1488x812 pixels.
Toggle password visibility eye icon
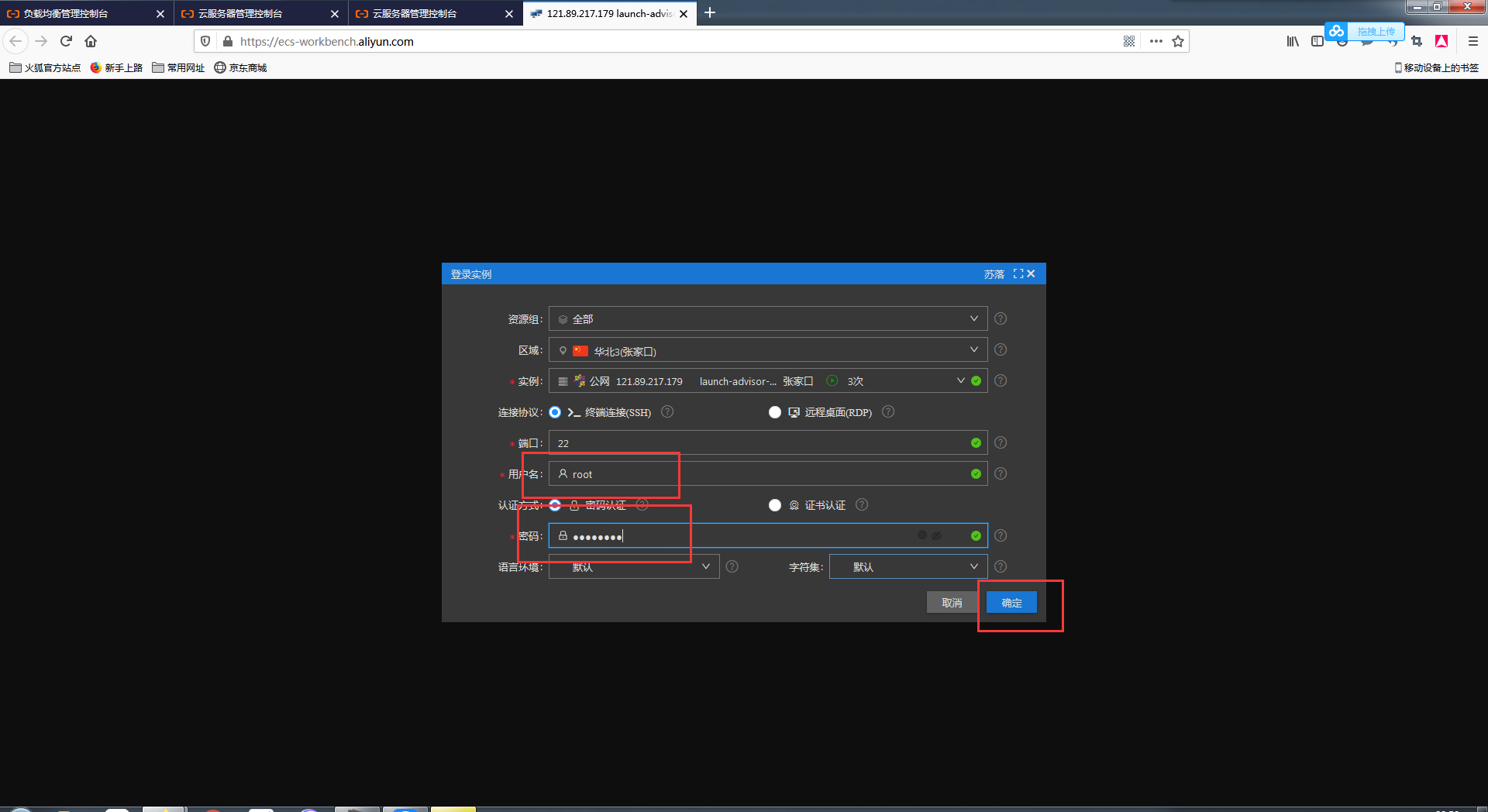(x=936, y=535)
